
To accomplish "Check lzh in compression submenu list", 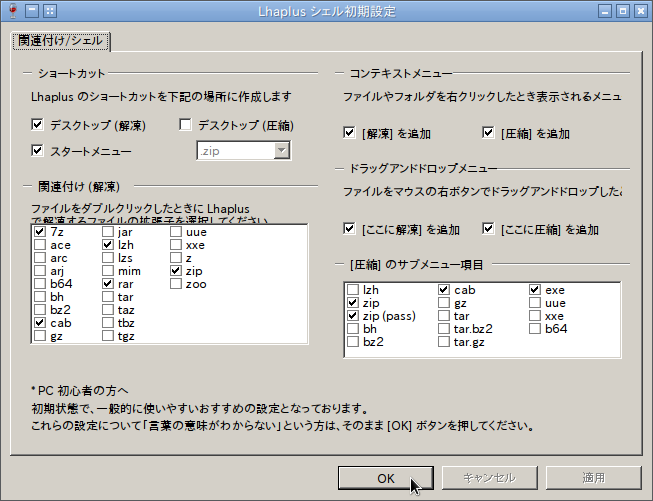I will point(353,289).
